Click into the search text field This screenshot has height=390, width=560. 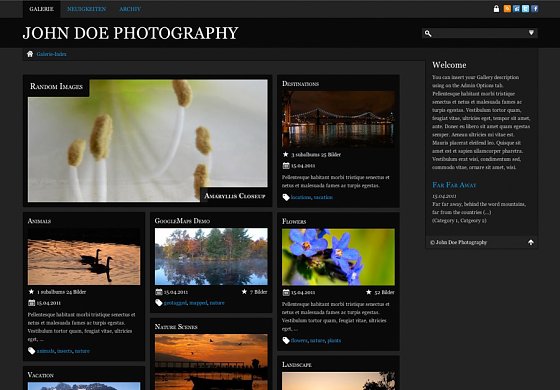(480, 33)
